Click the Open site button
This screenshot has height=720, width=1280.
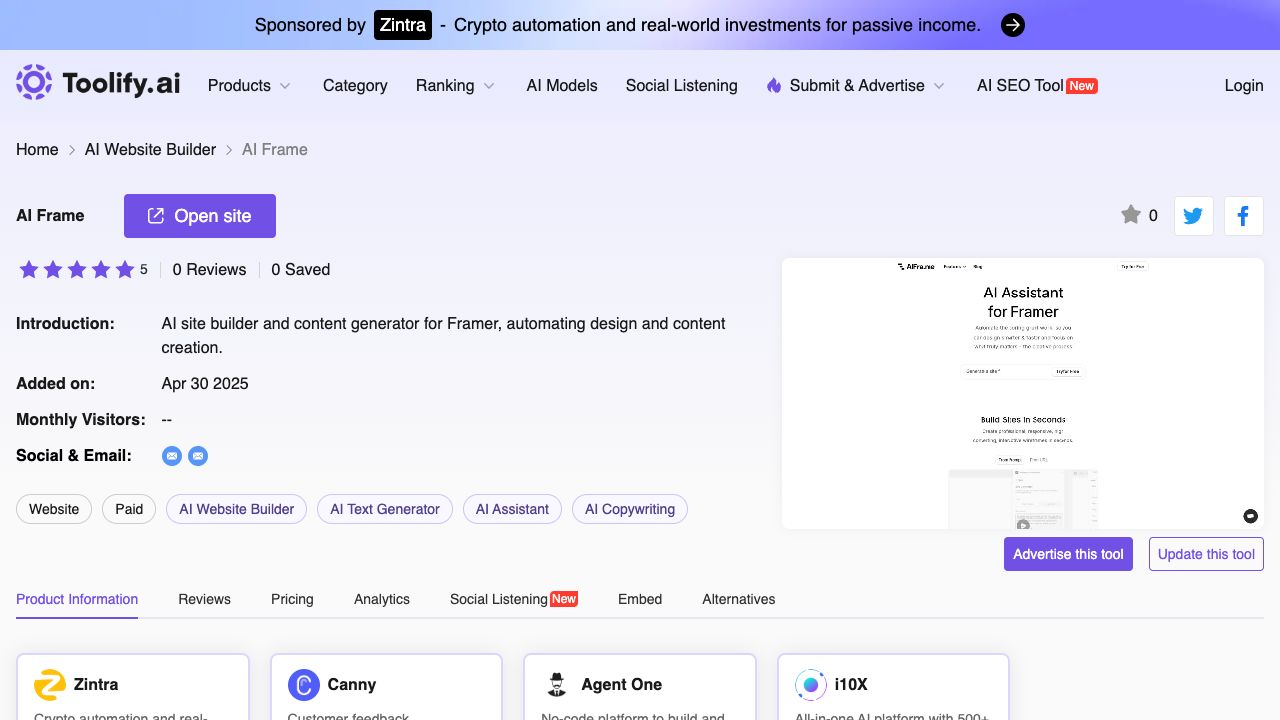(x=200, y=216)
